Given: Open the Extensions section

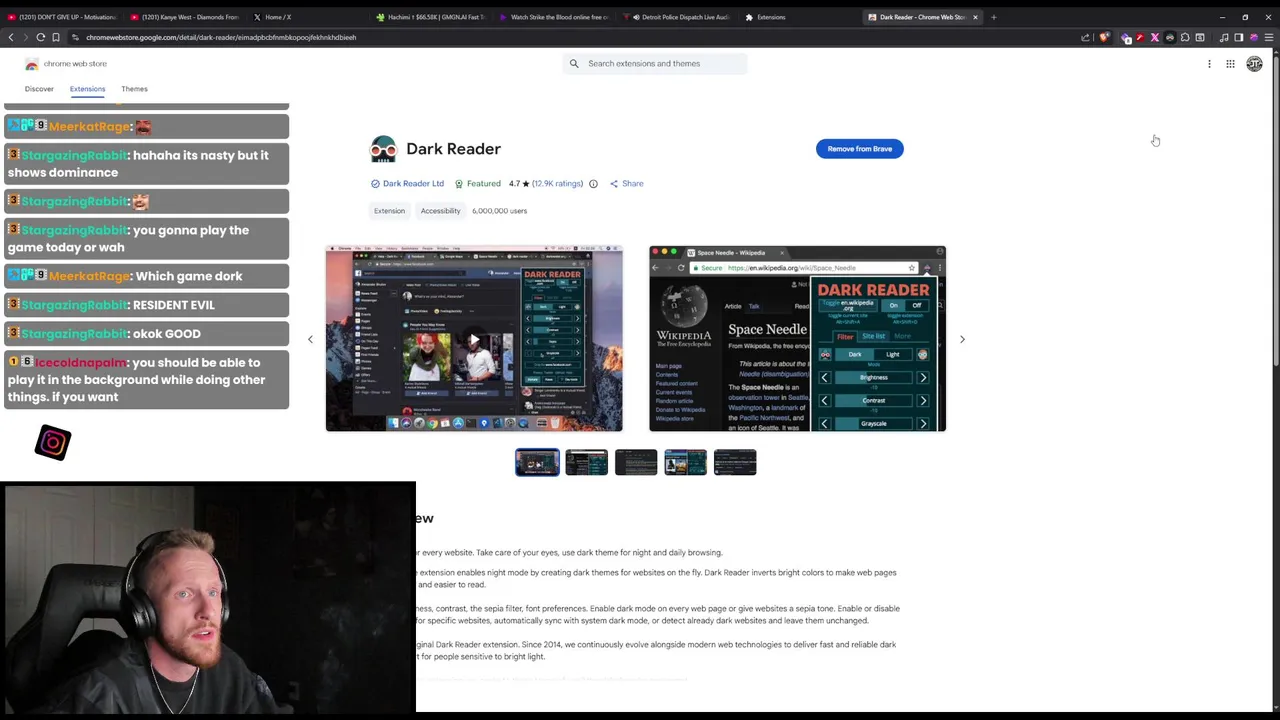Looking at the screenshot, I should pyautogui.click(x=87, y=89).
